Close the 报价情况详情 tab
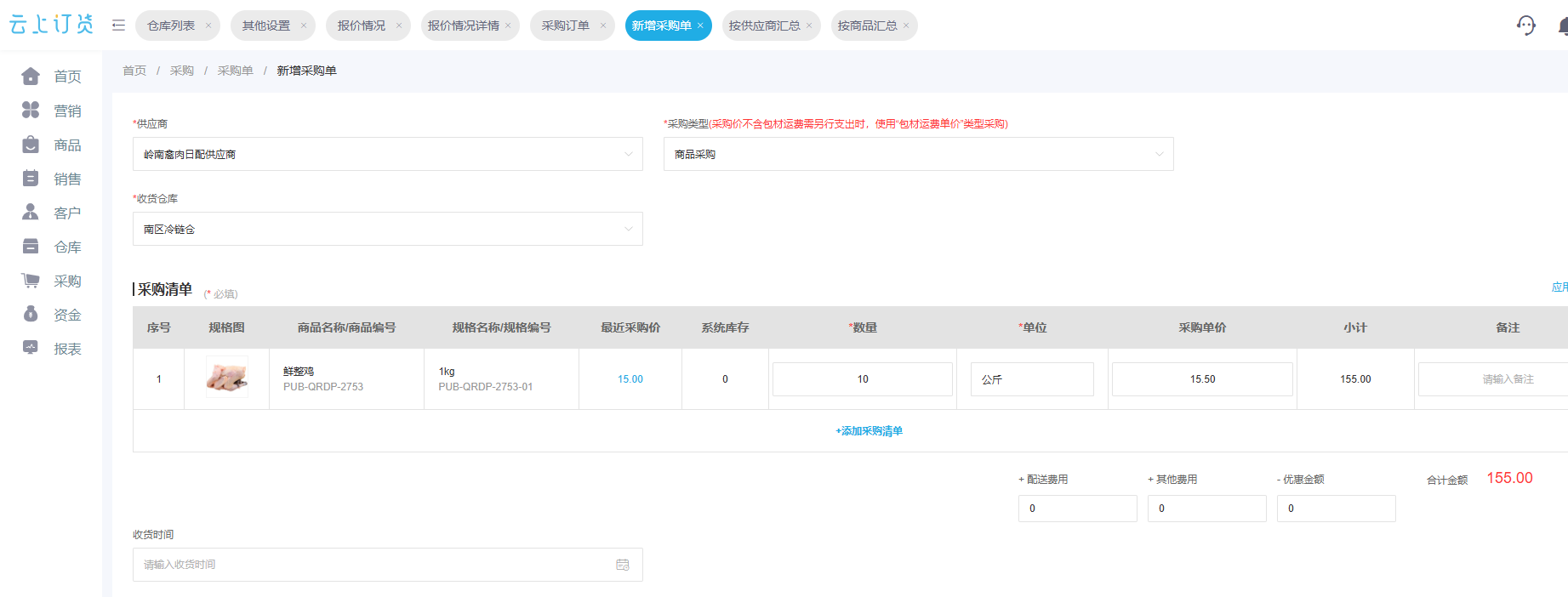The width and height of the screenshot is (1568, 597). 508,26
